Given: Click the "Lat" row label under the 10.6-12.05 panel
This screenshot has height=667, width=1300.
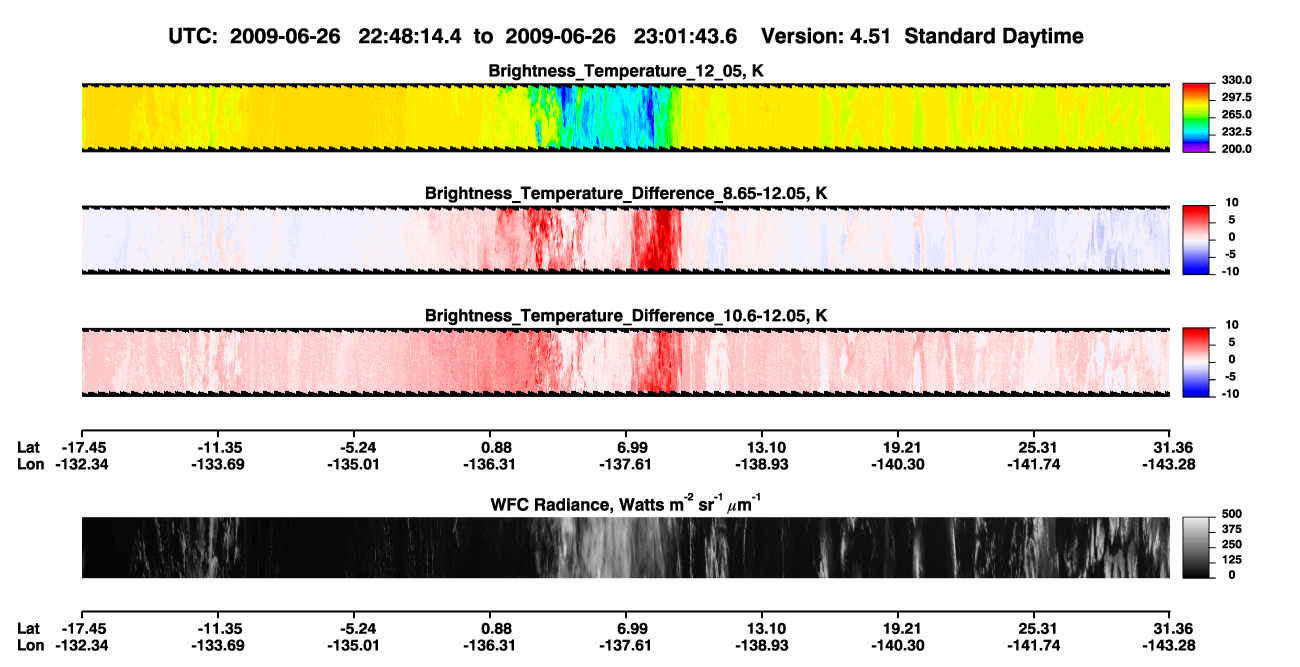Looking at the screenshot, I should tap(30, 447).
